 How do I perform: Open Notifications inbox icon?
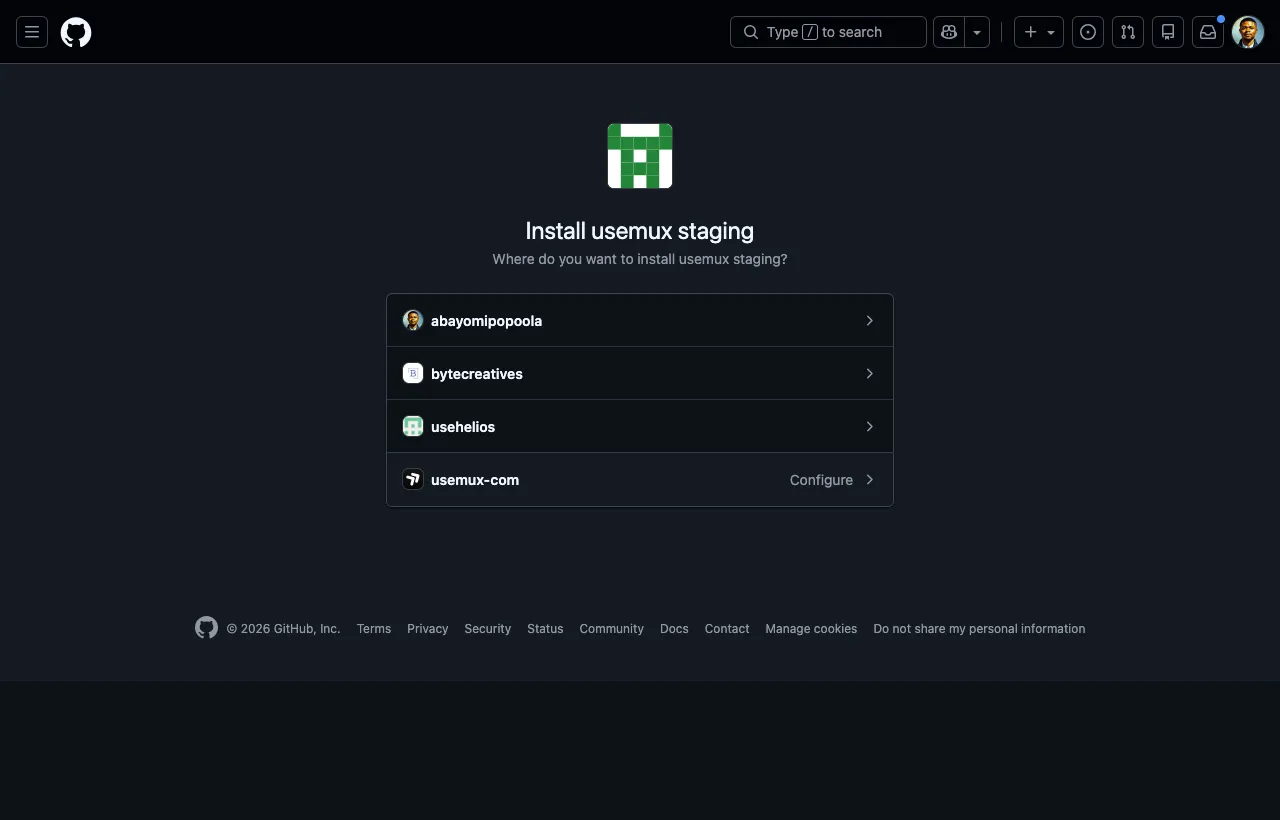point(1208,32)
